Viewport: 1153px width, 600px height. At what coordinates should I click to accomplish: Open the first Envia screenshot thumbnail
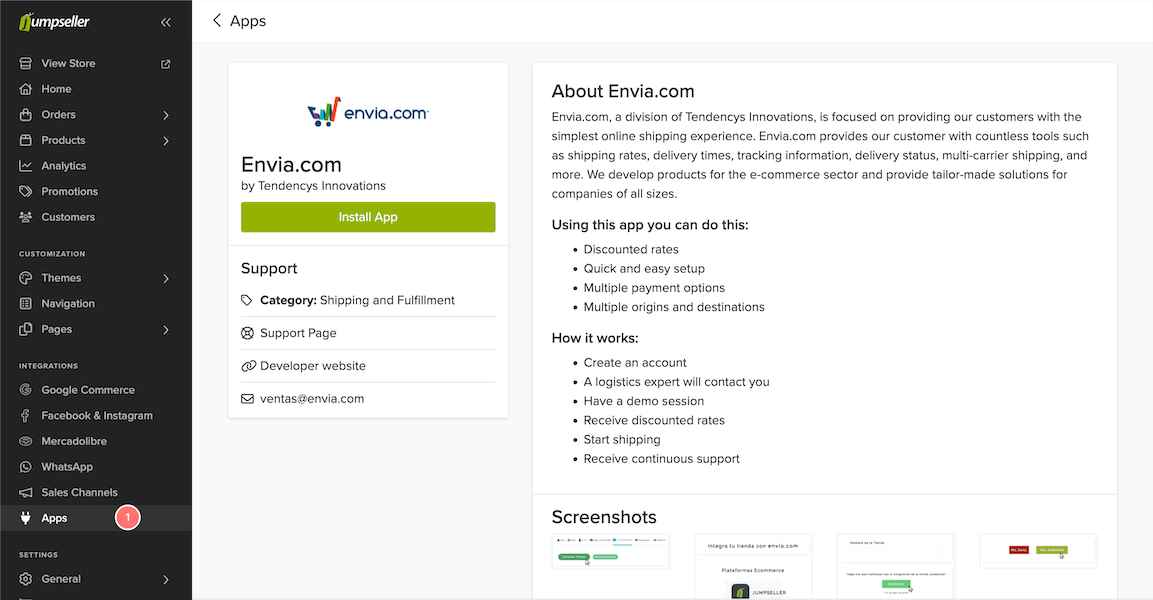610,551
